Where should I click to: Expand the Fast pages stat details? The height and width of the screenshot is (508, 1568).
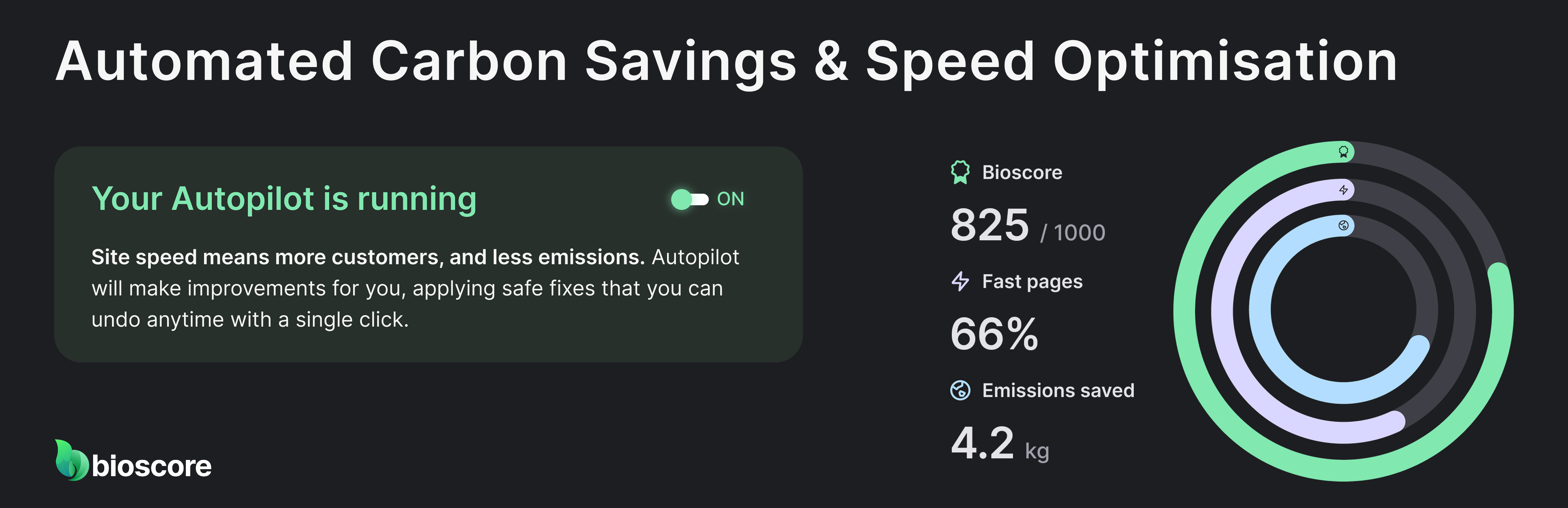1032,281
